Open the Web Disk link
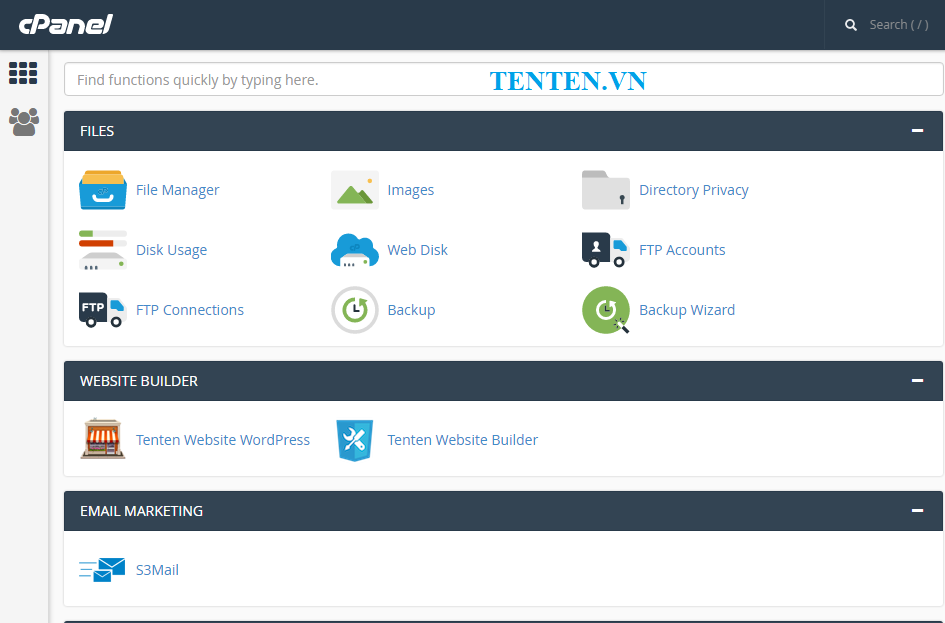Image resolution: width=945 pixels, height=623 pixels. point(418,249)
